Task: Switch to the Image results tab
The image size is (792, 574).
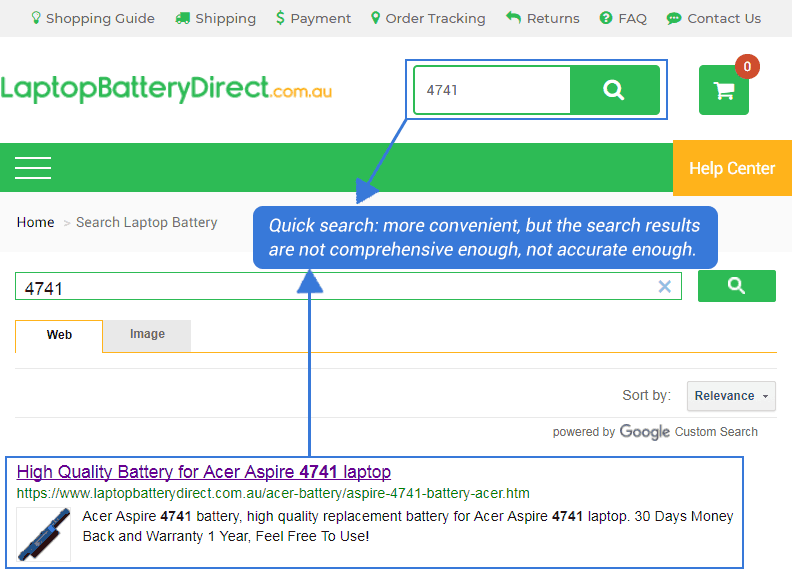Action: pyautogui.click(x=147, y=334)
